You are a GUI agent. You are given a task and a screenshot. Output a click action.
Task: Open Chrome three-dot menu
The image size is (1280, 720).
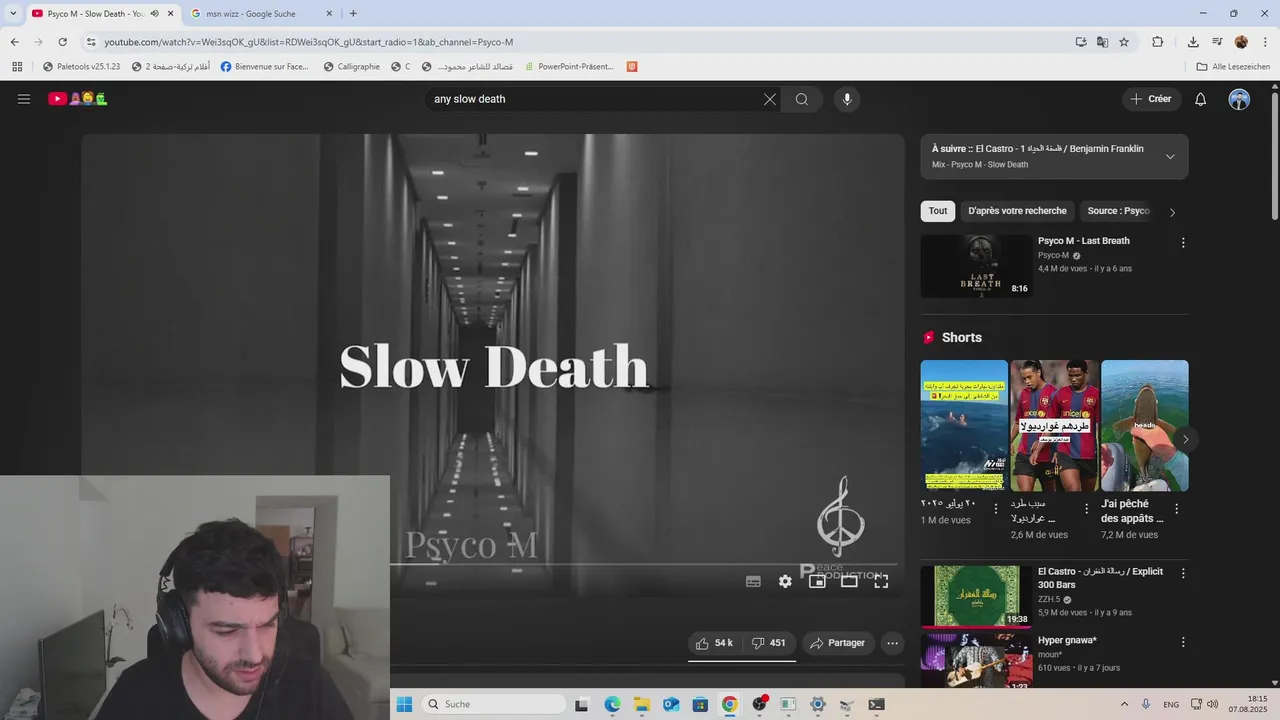[x=1266, y=42]
